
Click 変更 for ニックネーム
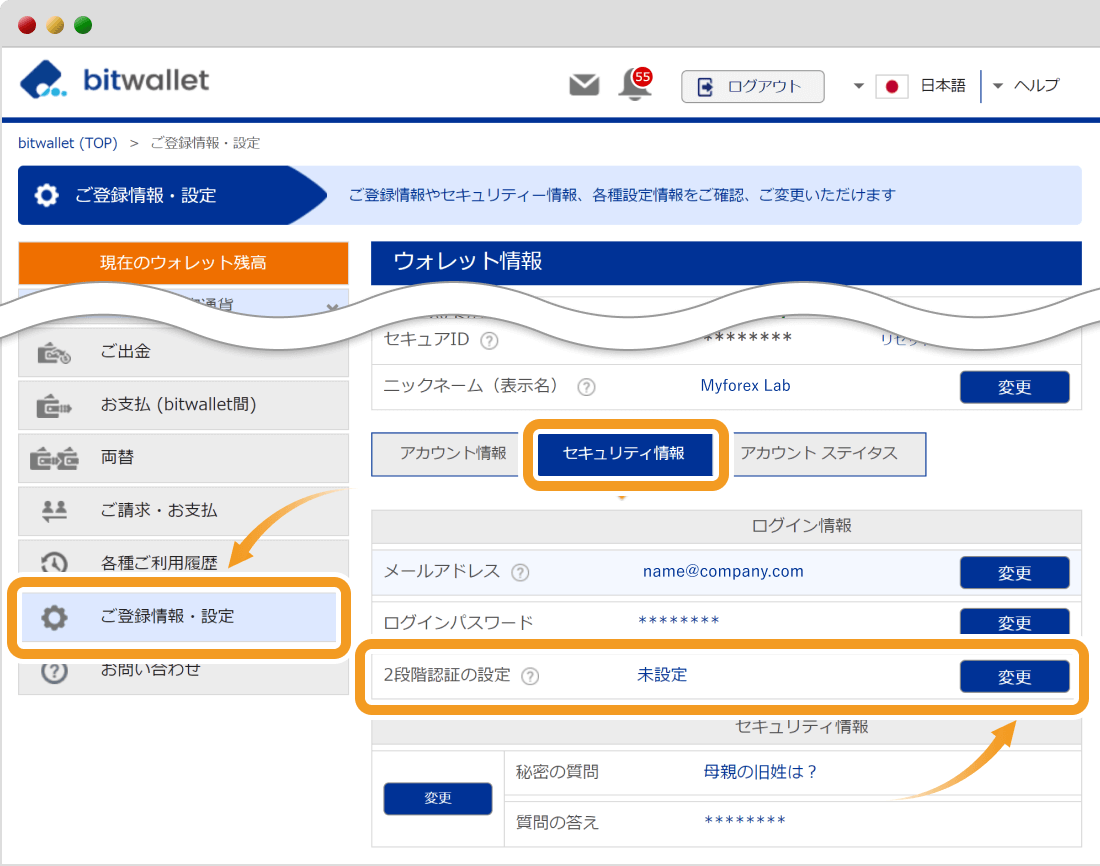[1014, 387]
